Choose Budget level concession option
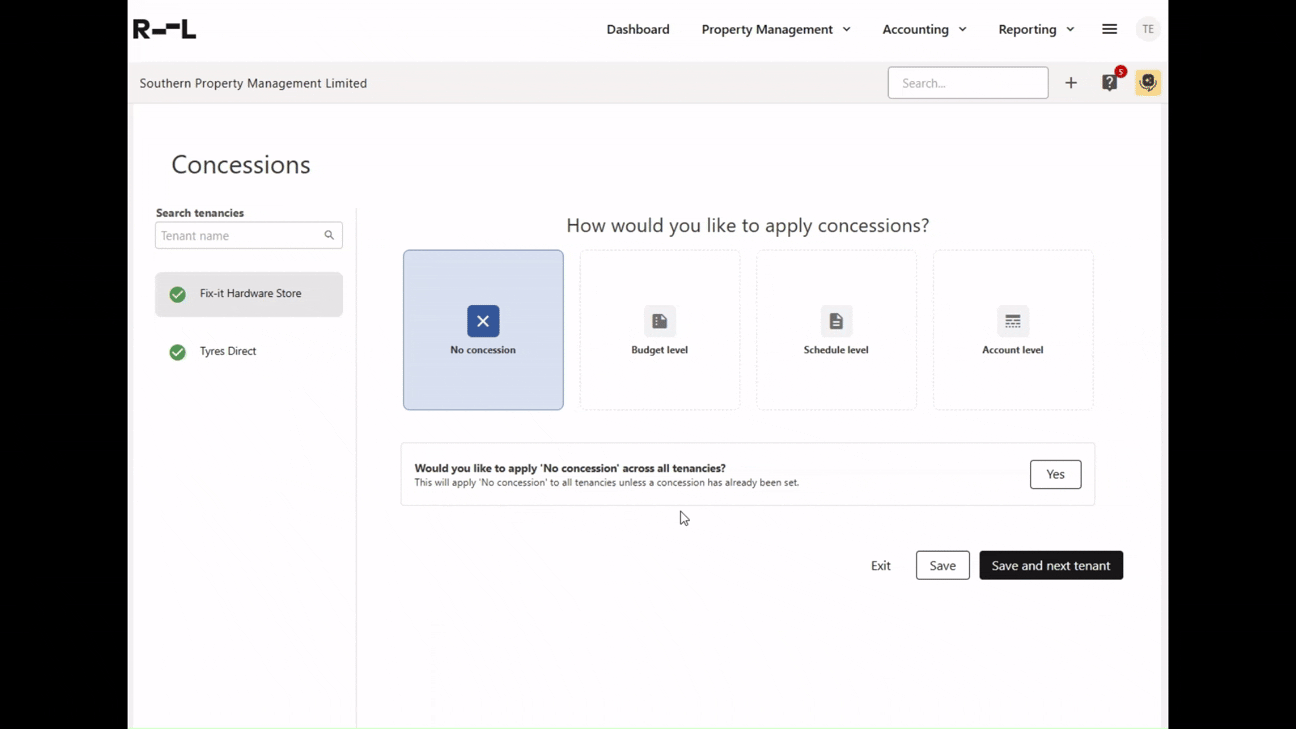Viewport: 1296px width, 729px height. point(660,330)
